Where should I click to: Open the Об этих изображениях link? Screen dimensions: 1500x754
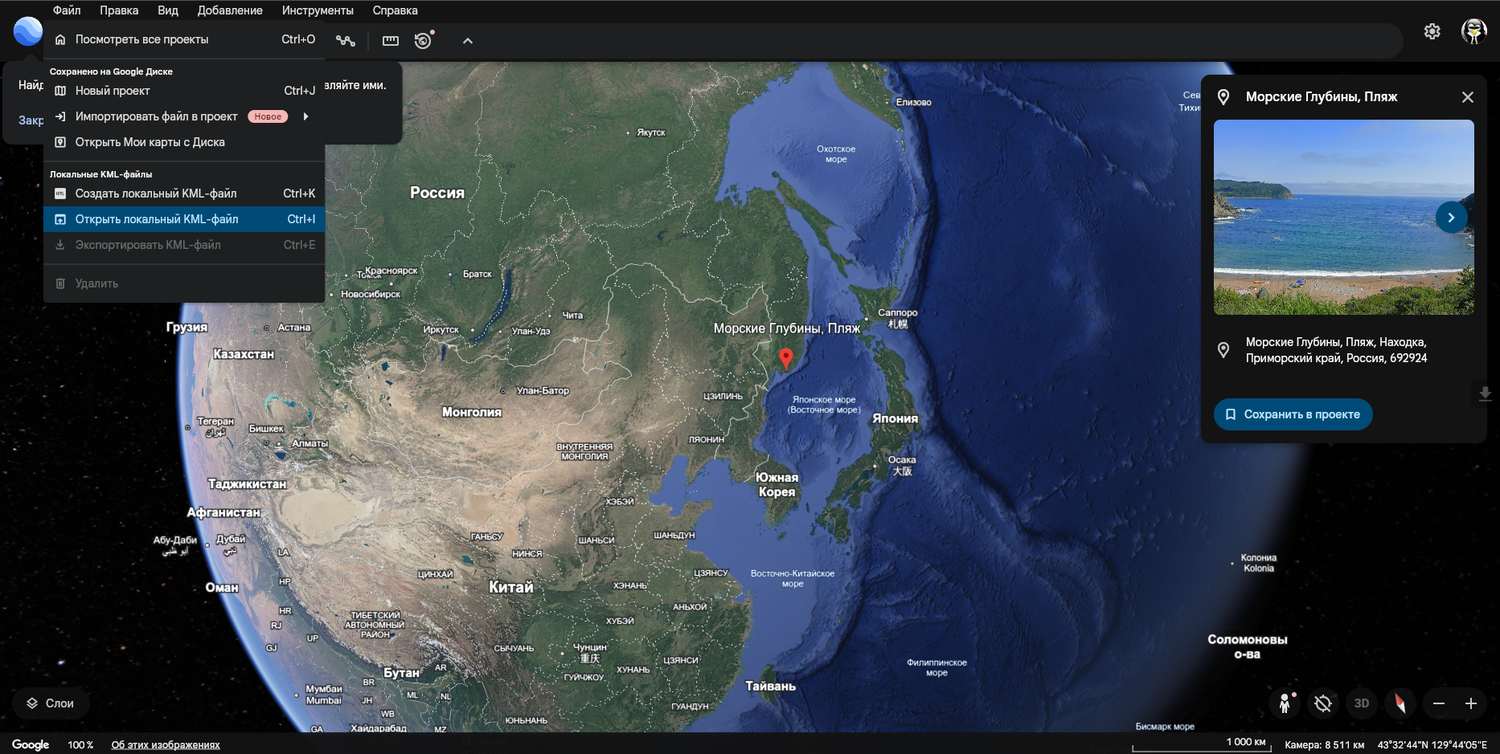(165, 745)
